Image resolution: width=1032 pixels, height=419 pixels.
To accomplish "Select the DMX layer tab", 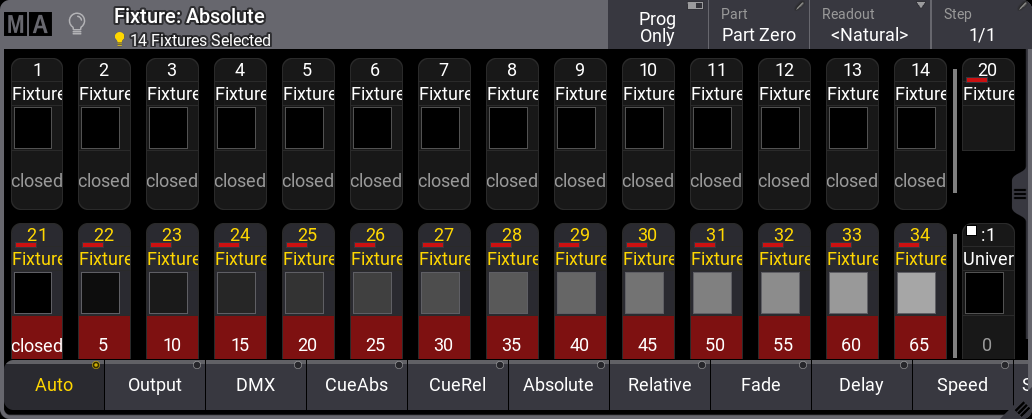I will (x=256, y=385).
